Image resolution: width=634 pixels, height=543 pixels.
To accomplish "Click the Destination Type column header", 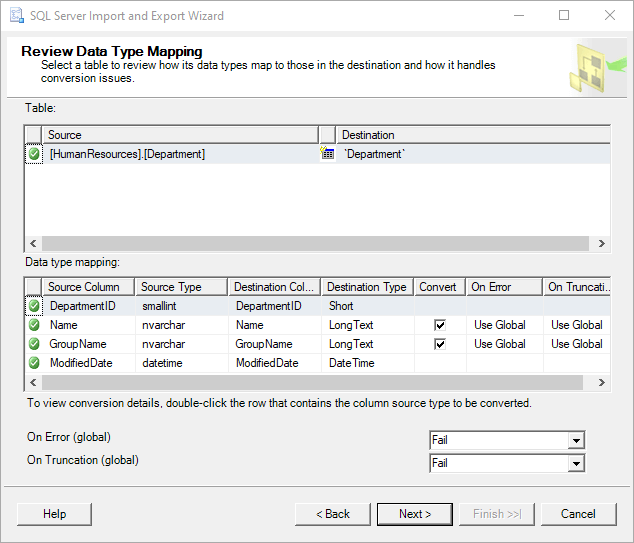I will [367, 287].
